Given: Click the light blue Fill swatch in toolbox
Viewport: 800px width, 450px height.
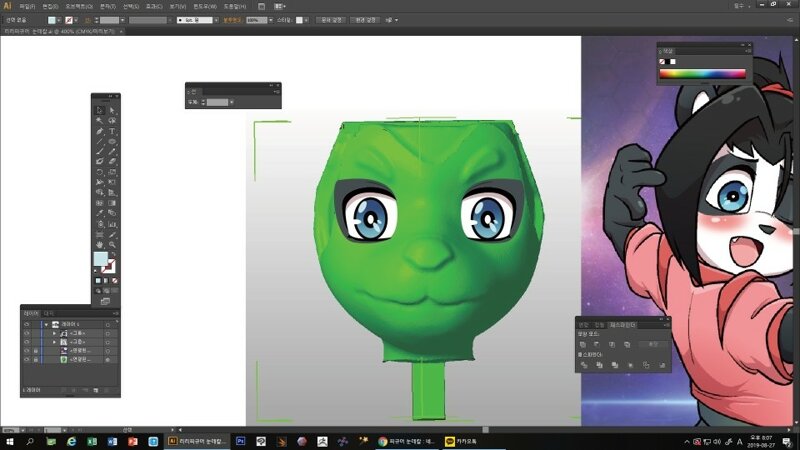Looking at the screenshot, I should point(100,258).
